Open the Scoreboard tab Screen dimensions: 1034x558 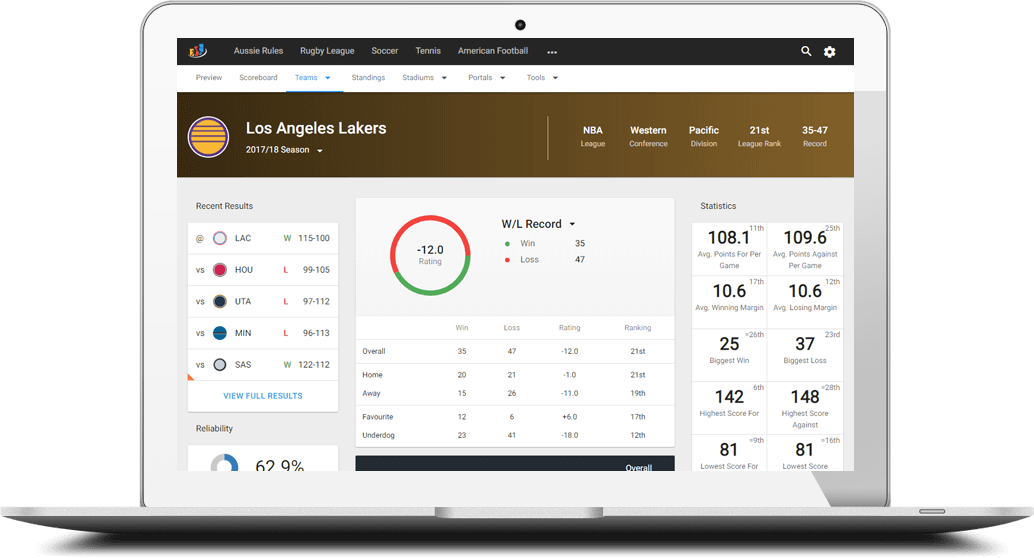tap(258, 77)
